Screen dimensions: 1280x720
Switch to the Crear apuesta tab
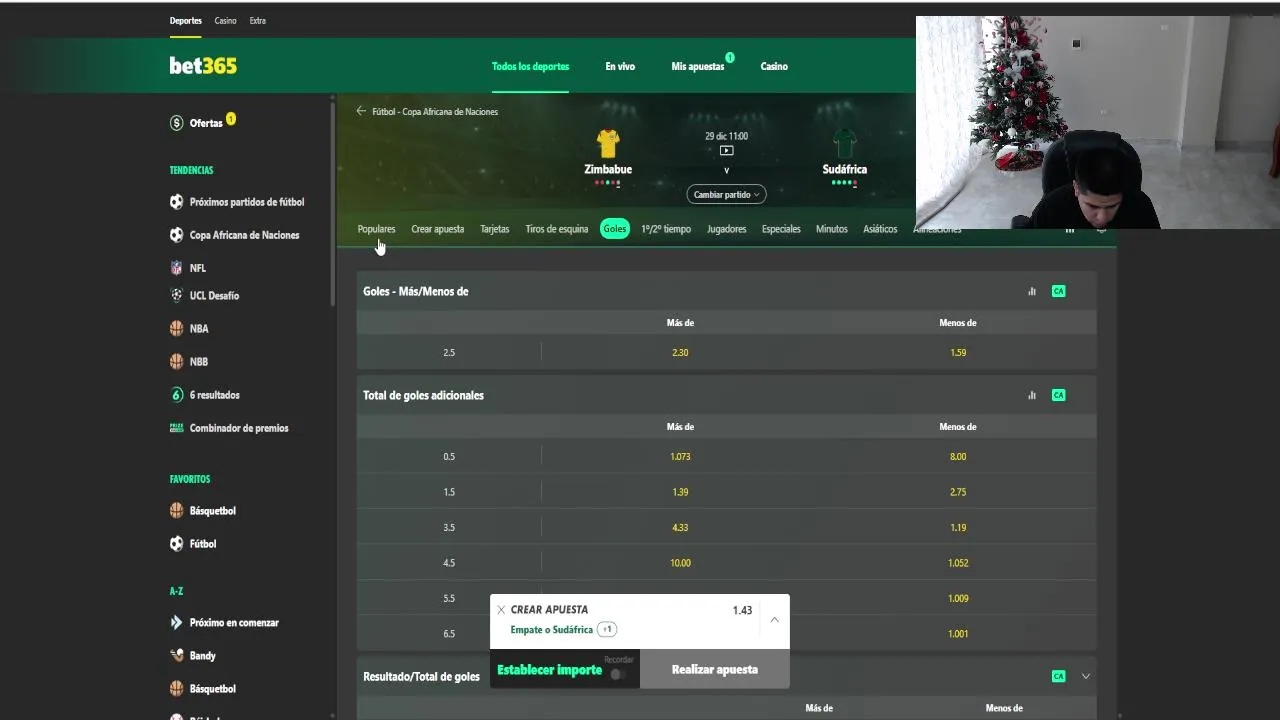coord(438,229)
